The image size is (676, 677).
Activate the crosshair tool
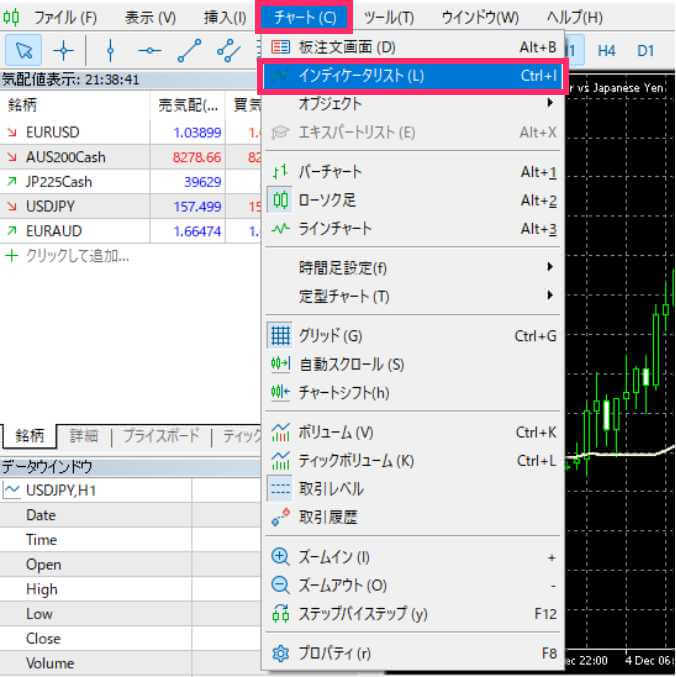[x=63, y=49]
